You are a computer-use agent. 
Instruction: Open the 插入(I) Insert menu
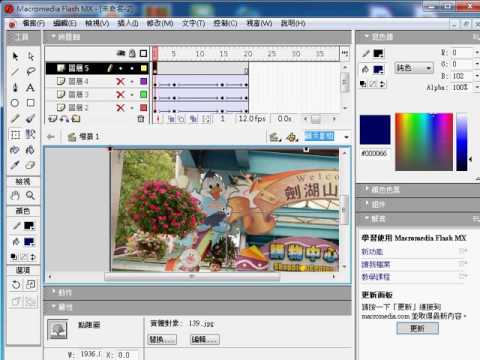click(128, 23)
